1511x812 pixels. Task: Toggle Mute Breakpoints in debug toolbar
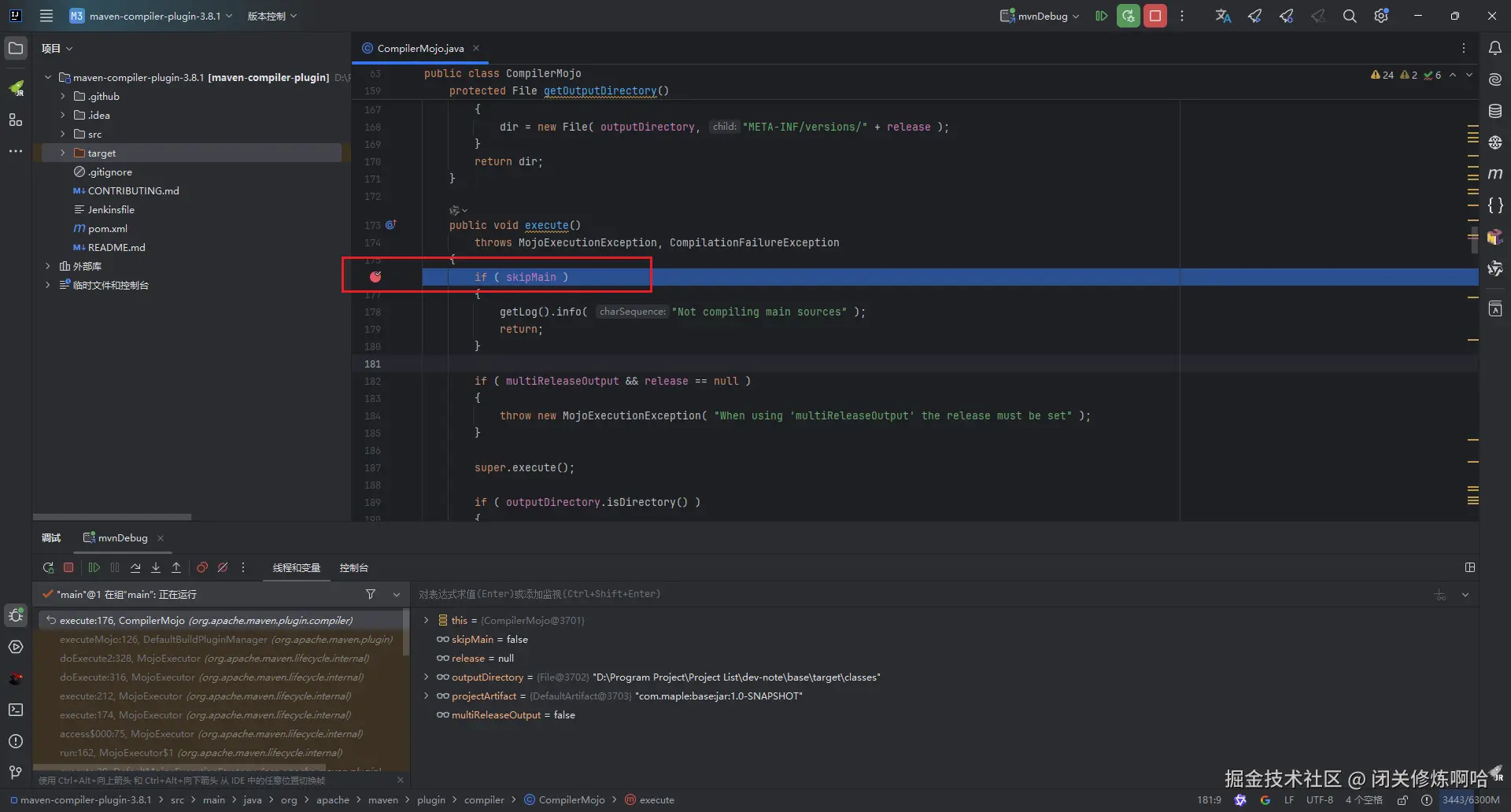[223, 567]
